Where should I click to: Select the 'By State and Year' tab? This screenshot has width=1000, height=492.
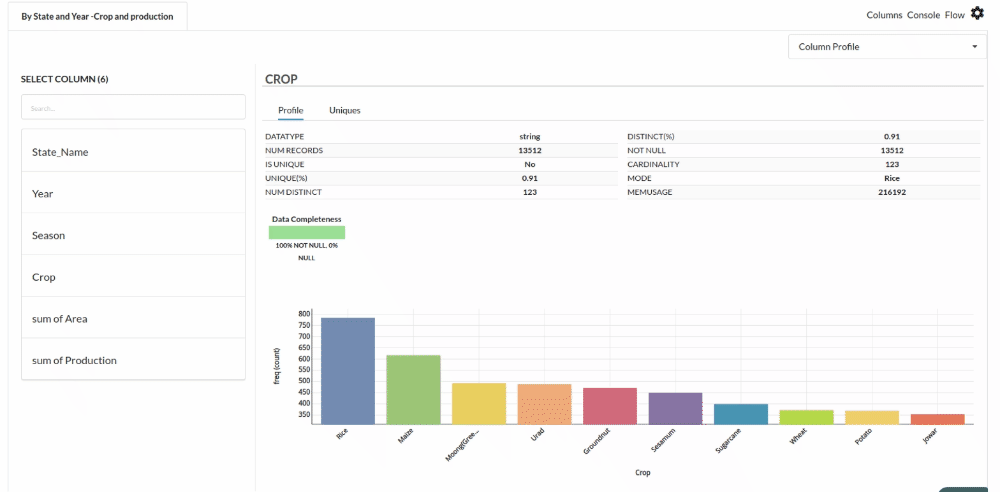coord(98,17)
